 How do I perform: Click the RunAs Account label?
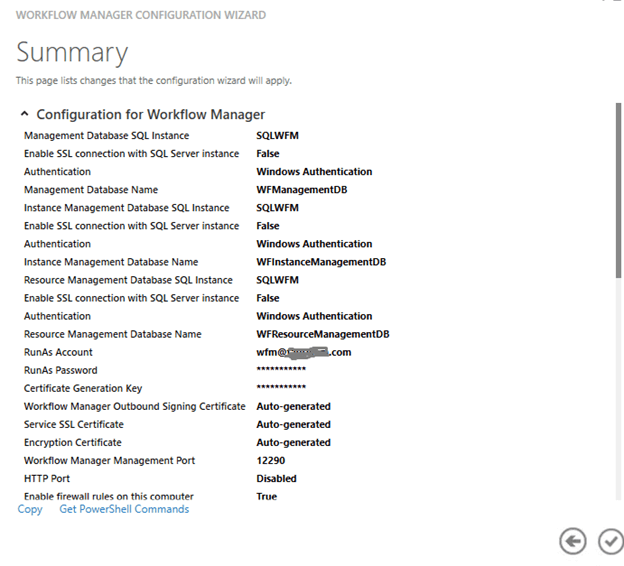[x=58, y=352]
